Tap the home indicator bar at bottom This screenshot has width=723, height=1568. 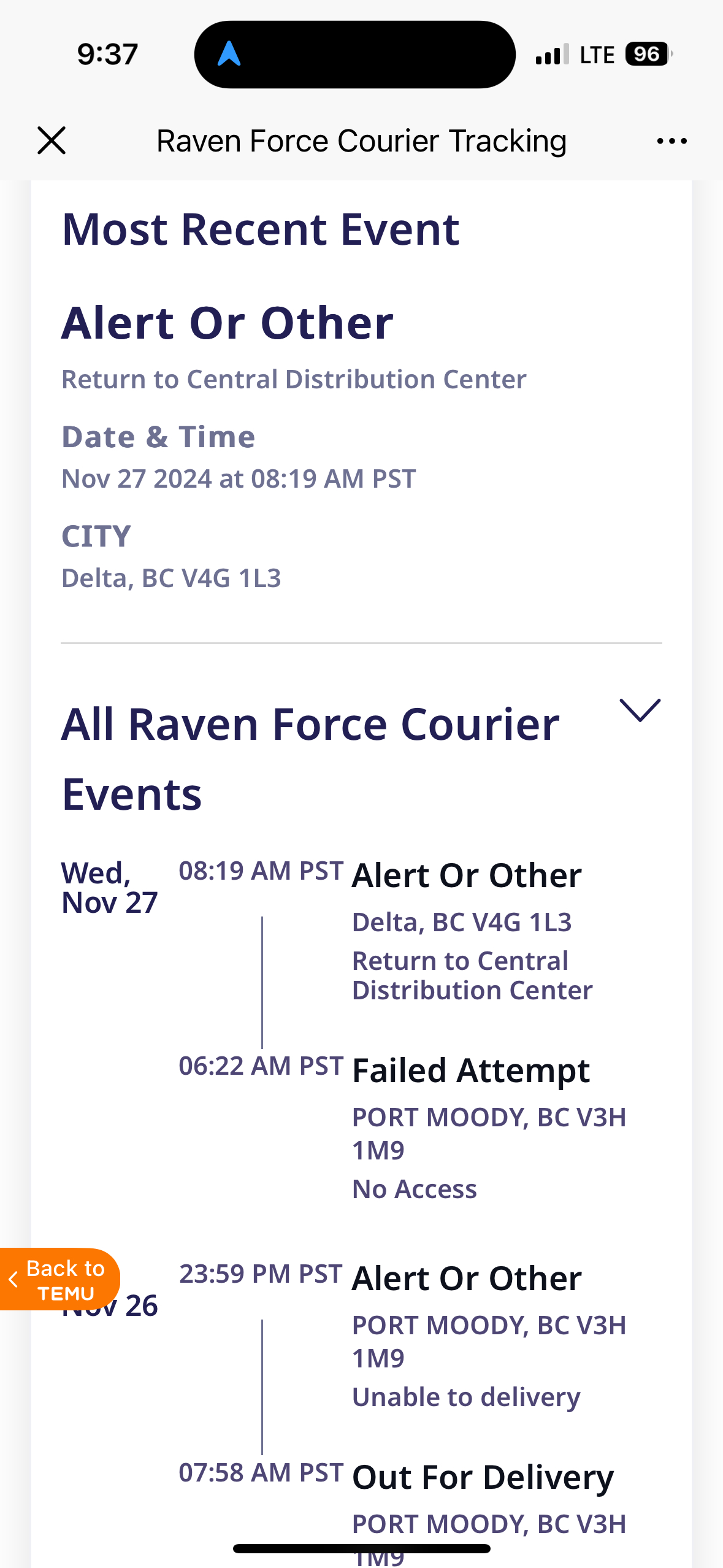tap(361, 1548)
